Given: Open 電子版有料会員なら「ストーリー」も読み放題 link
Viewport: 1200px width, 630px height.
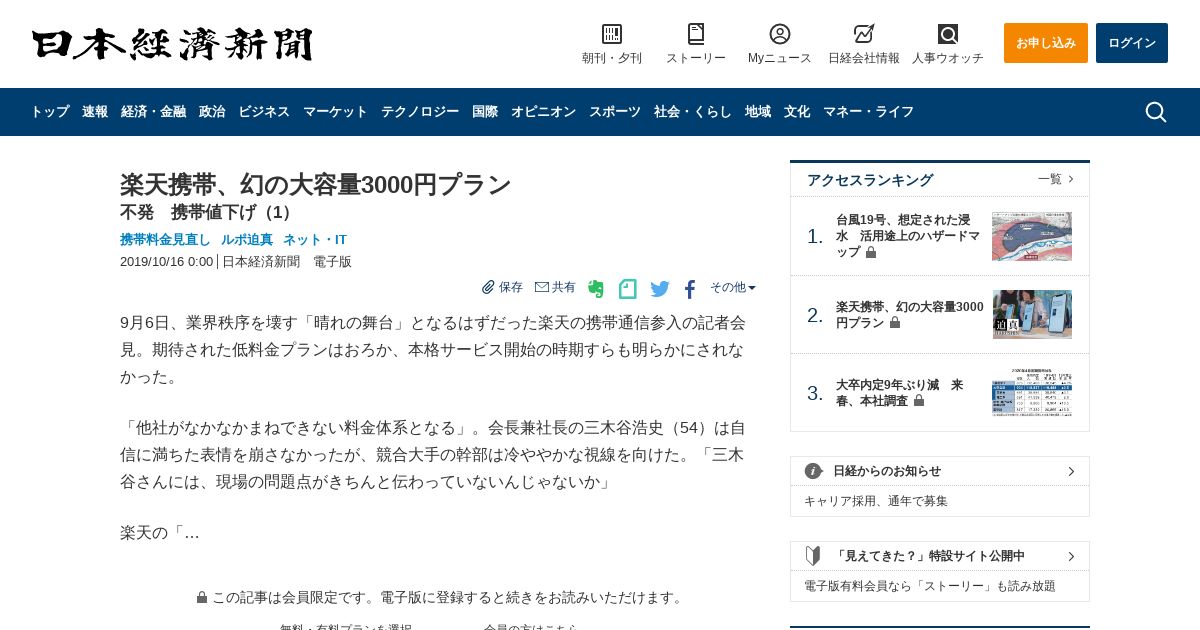Looking at the screenshot, I should click(x=930, y=586).
